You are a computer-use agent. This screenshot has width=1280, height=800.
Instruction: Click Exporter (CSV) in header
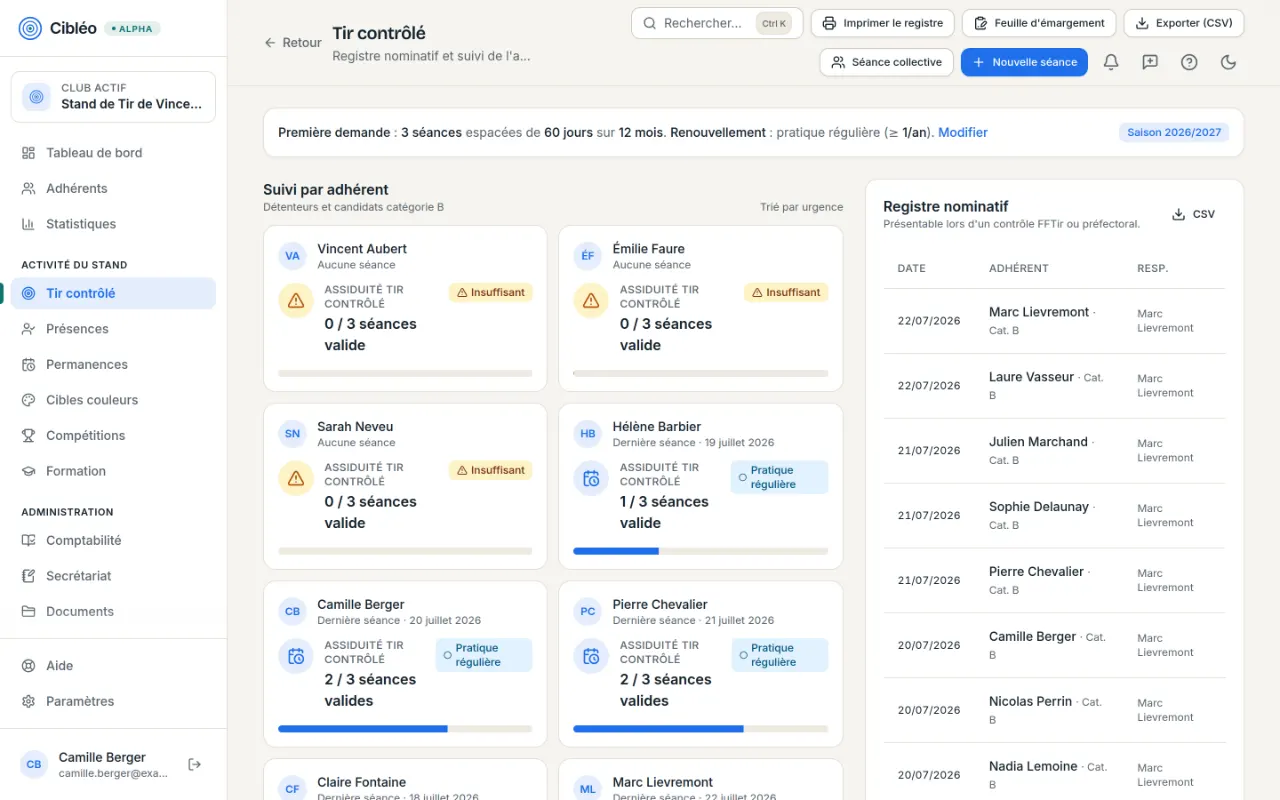[1184, 23]
